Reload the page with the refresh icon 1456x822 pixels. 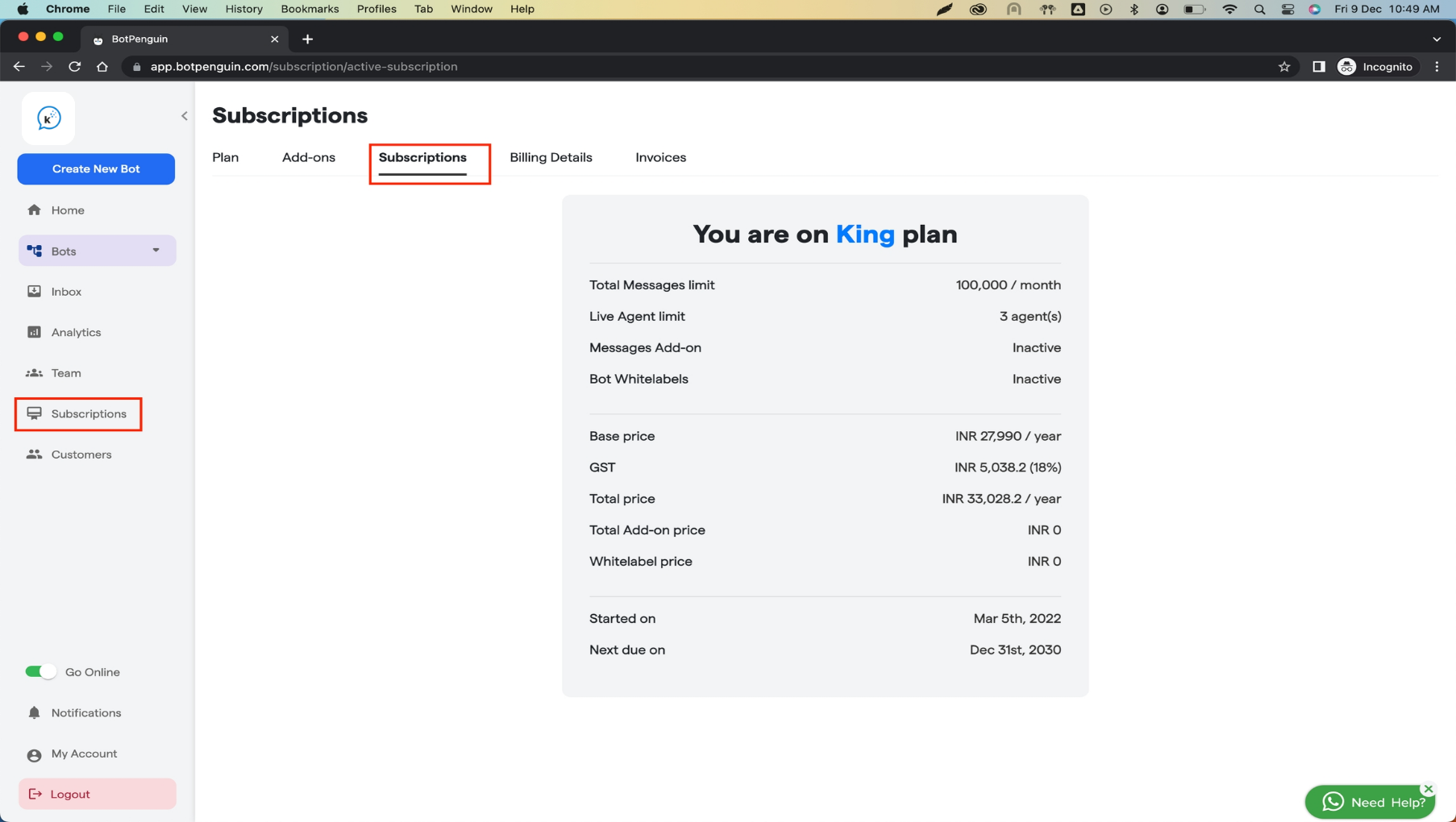(x=74, y=67)
